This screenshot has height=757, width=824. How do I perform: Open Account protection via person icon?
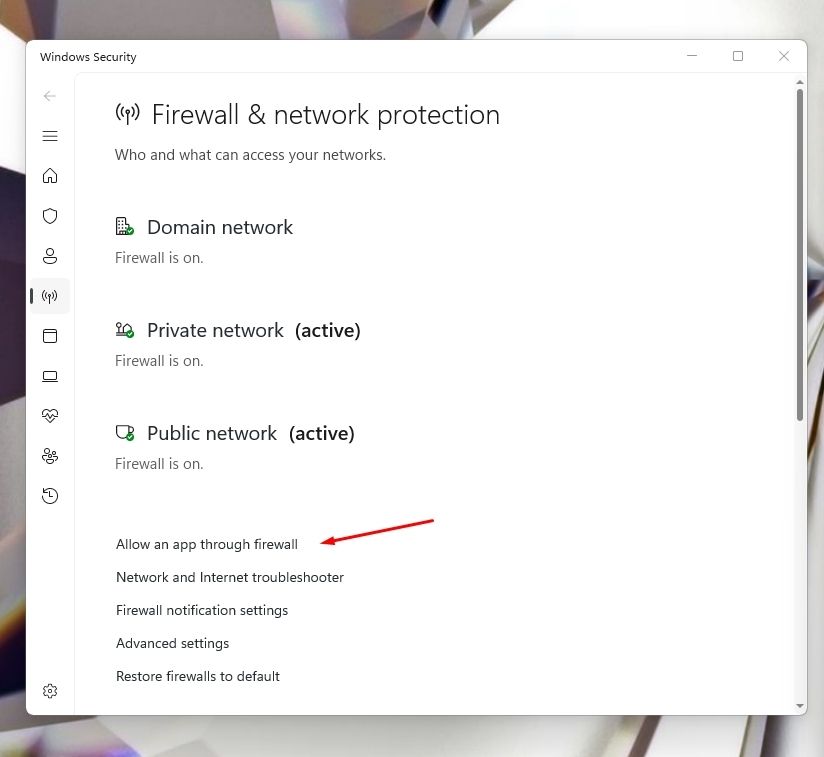click(50, 255)
